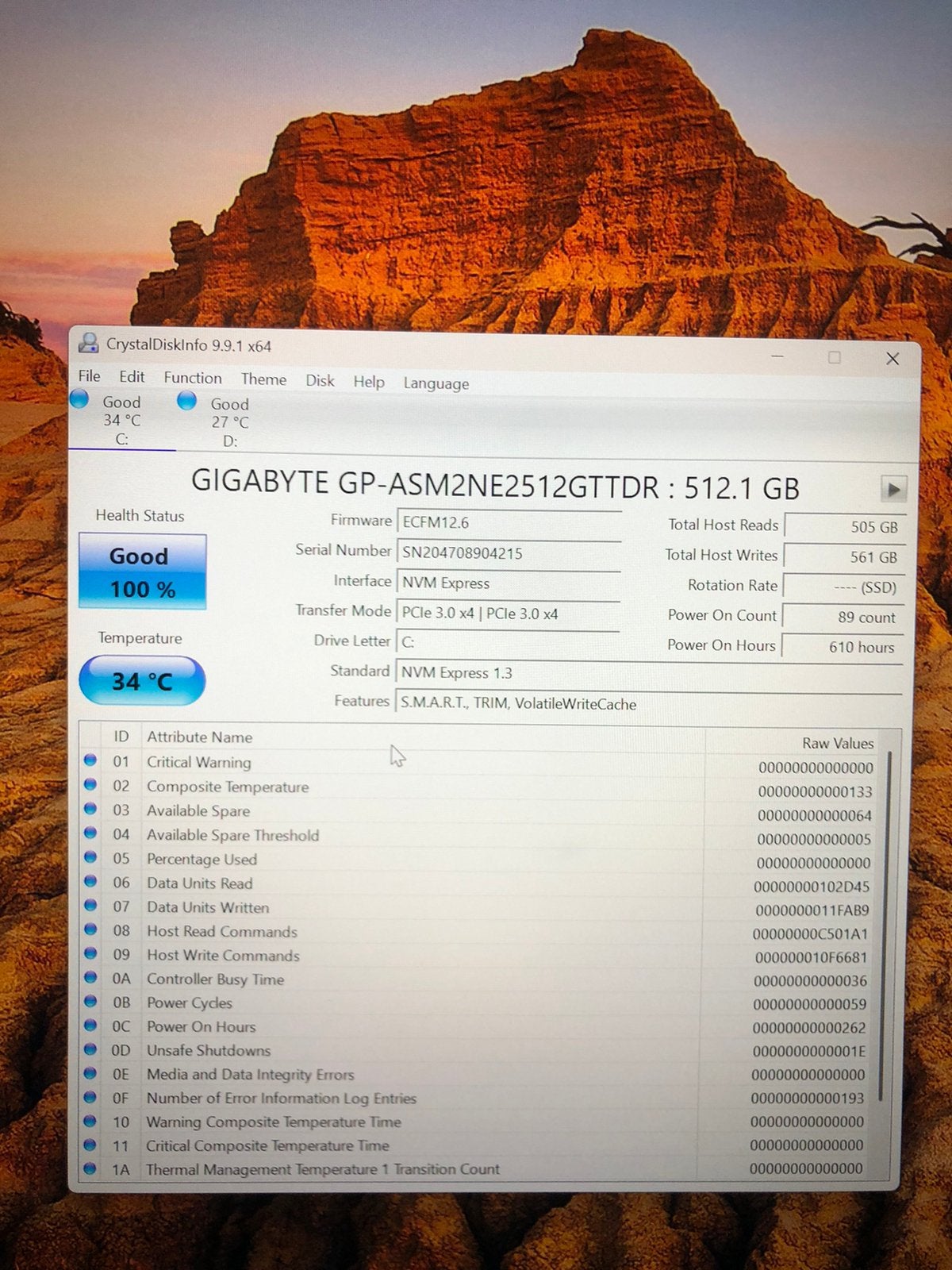Click the Power On Hours value 610 hours
This screenshot has height=1270, width=952.
(842, 648)
